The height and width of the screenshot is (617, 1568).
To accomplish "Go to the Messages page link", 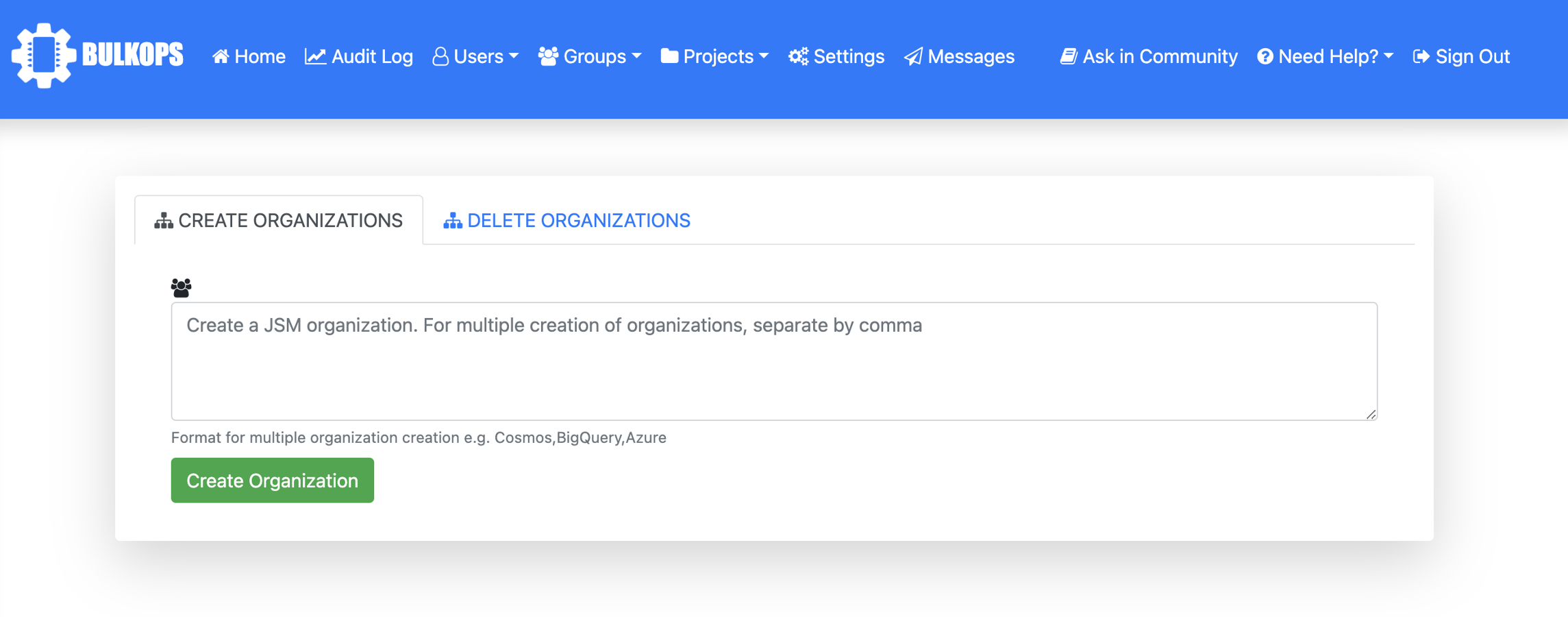I will click(x=971, y=56).
